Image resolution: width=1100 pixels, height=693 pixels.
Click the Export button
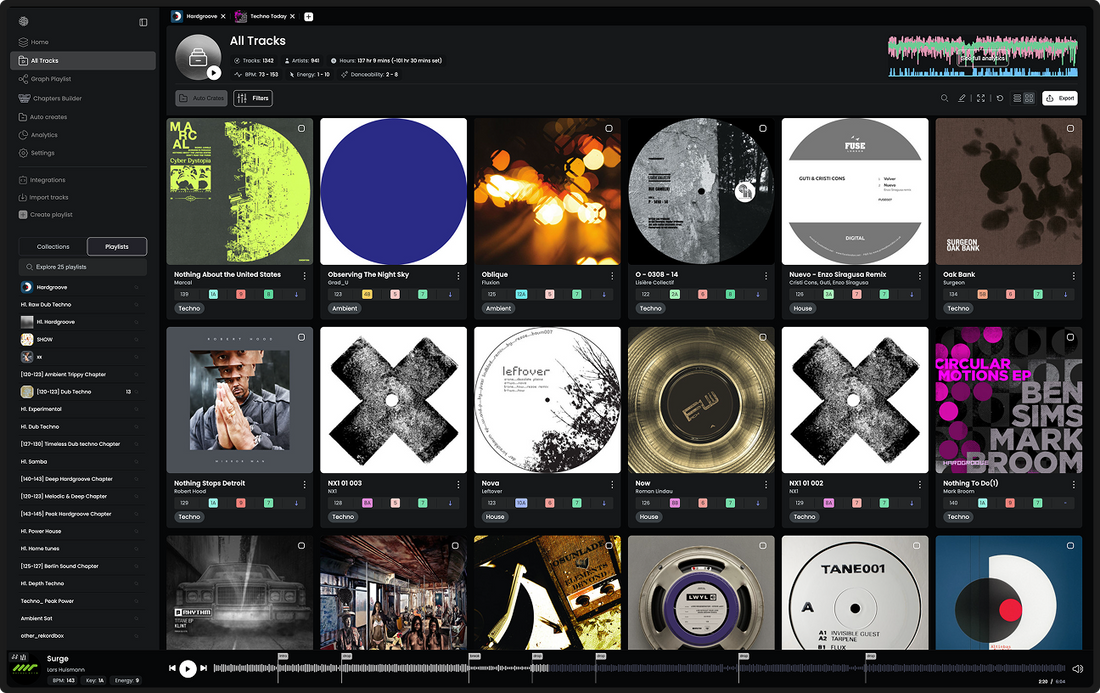point(1059,98)
